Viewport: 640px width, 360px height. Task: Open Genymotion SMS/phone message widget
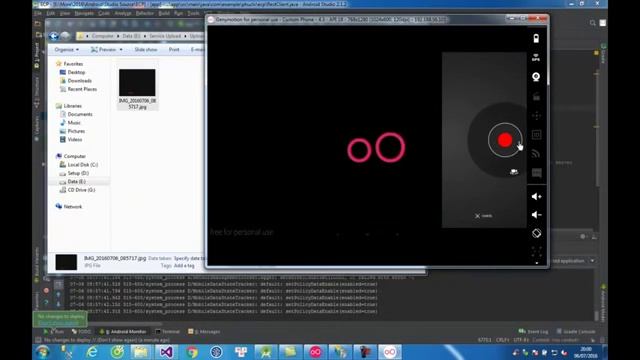click(536, 173)
